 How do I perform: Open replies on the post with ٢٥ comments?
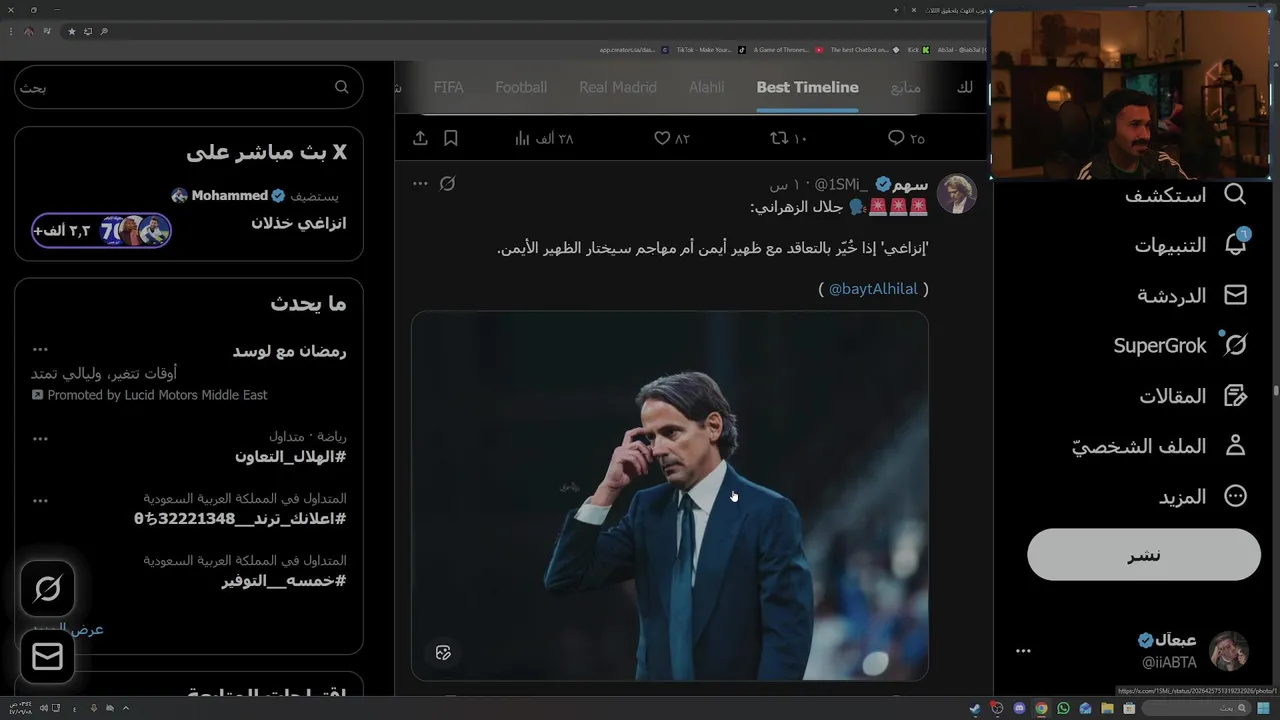pyautogui.click(x=906, y=138)
